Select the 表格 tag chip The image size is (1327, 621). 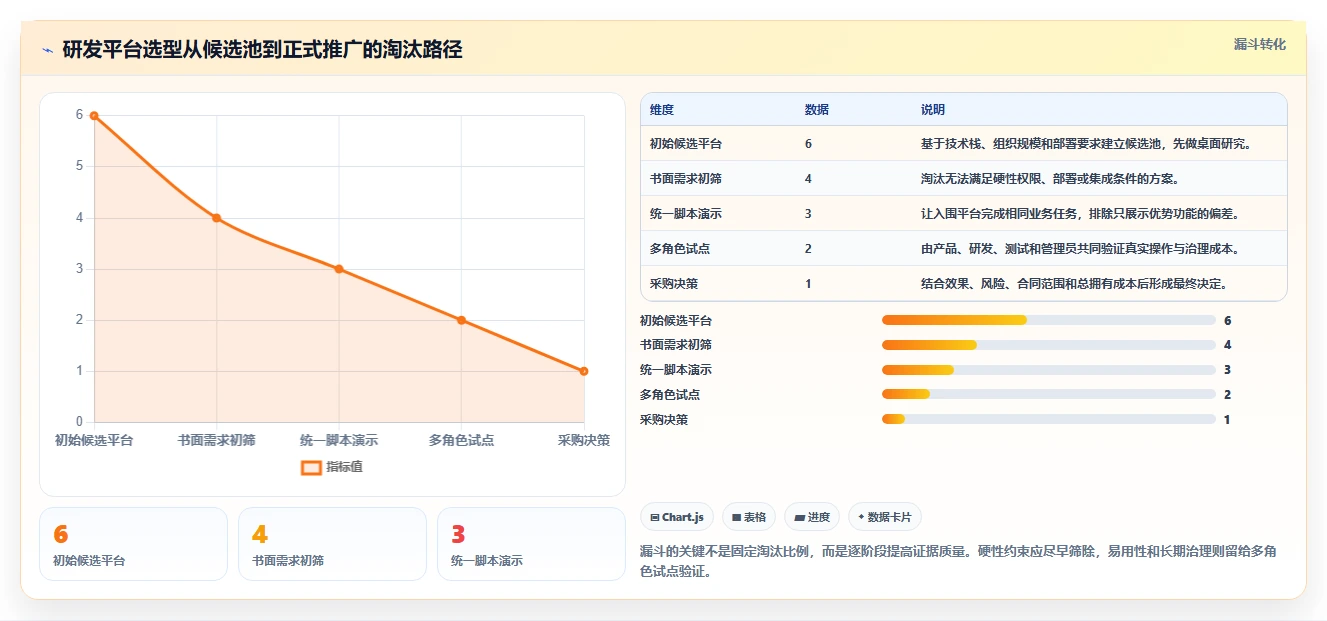pyautogui.click(x=749, y=517)
